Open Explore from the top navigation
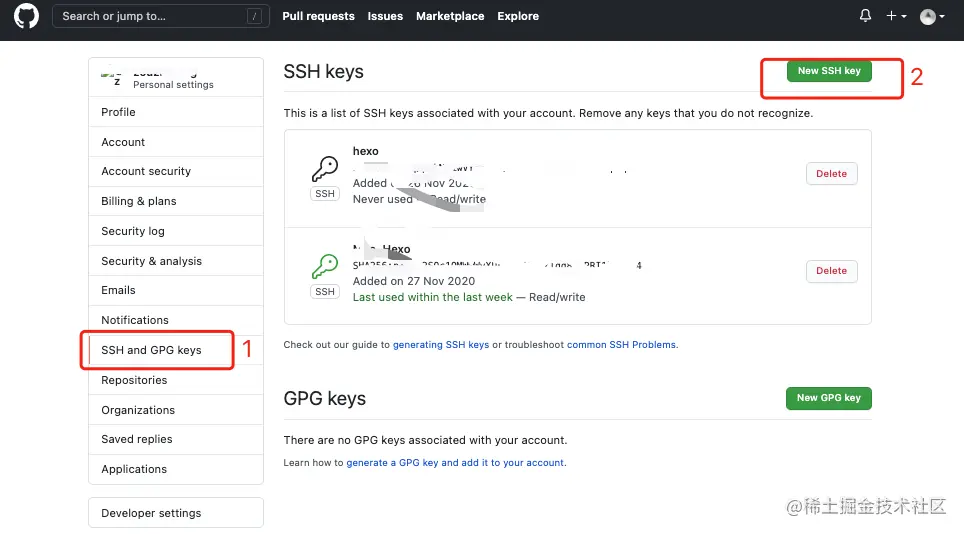The image size is (964, 534). pyautogui.click(x=518, y=16)
